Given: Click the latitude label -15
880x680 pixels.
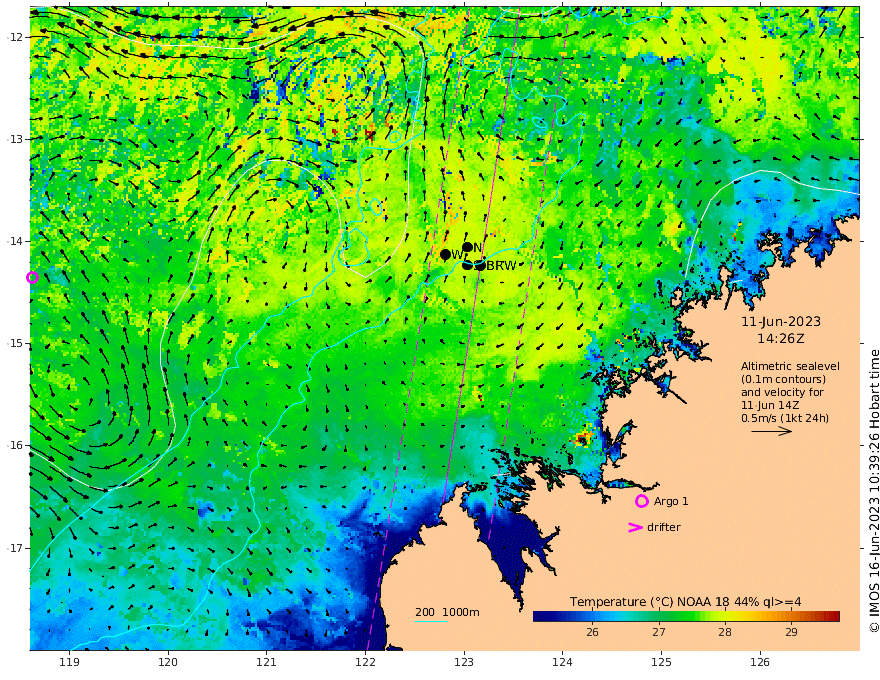Looking at the screenshot, I should tap(15, 343).
